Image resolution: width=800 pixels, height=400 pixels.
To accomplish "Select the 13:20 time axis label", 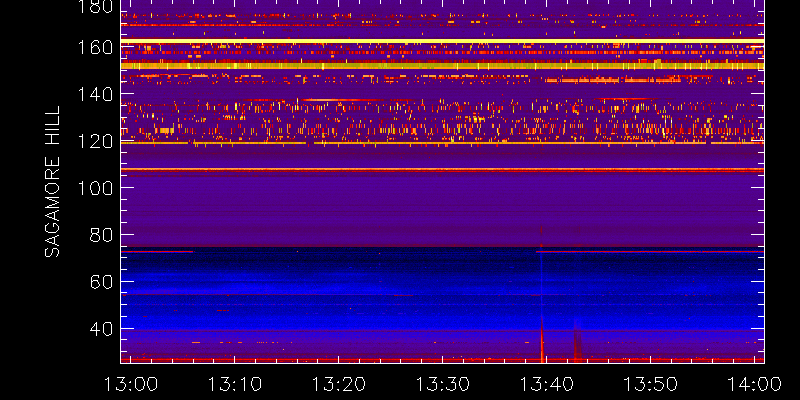I will coord(339,384).
